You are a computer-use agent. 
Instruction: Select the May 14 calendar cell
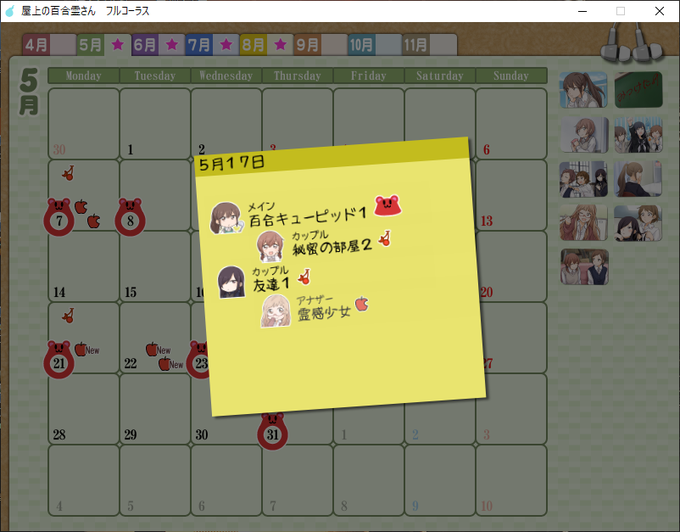(x=84, y=266)
